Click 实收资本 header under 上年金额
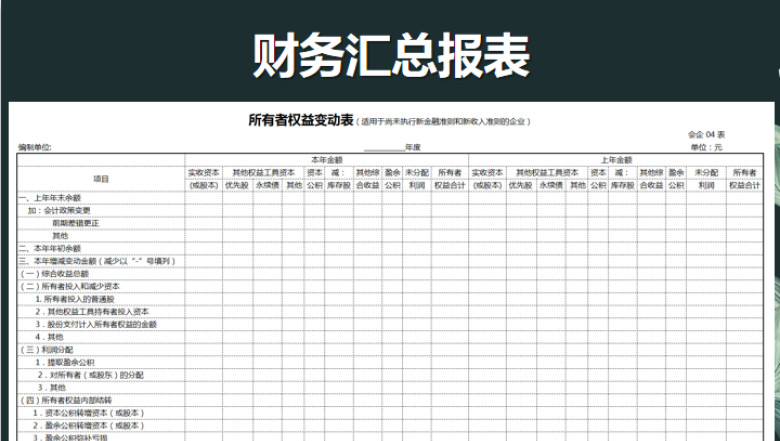This screenshot has width=780, height=441. coord(487,173)
